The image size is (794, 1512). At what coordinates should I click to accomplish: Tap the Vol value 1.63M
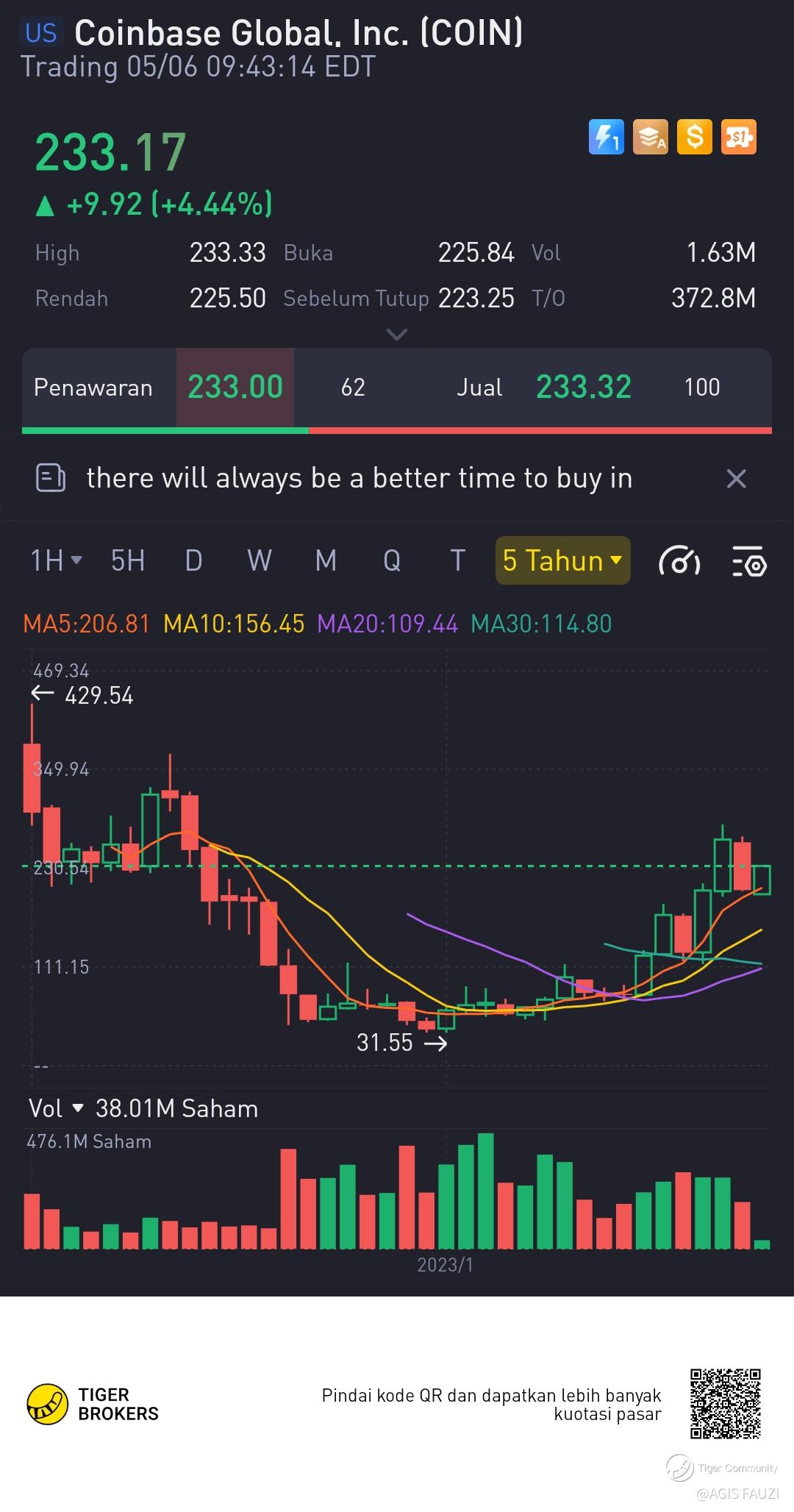(x=720, y=252)
